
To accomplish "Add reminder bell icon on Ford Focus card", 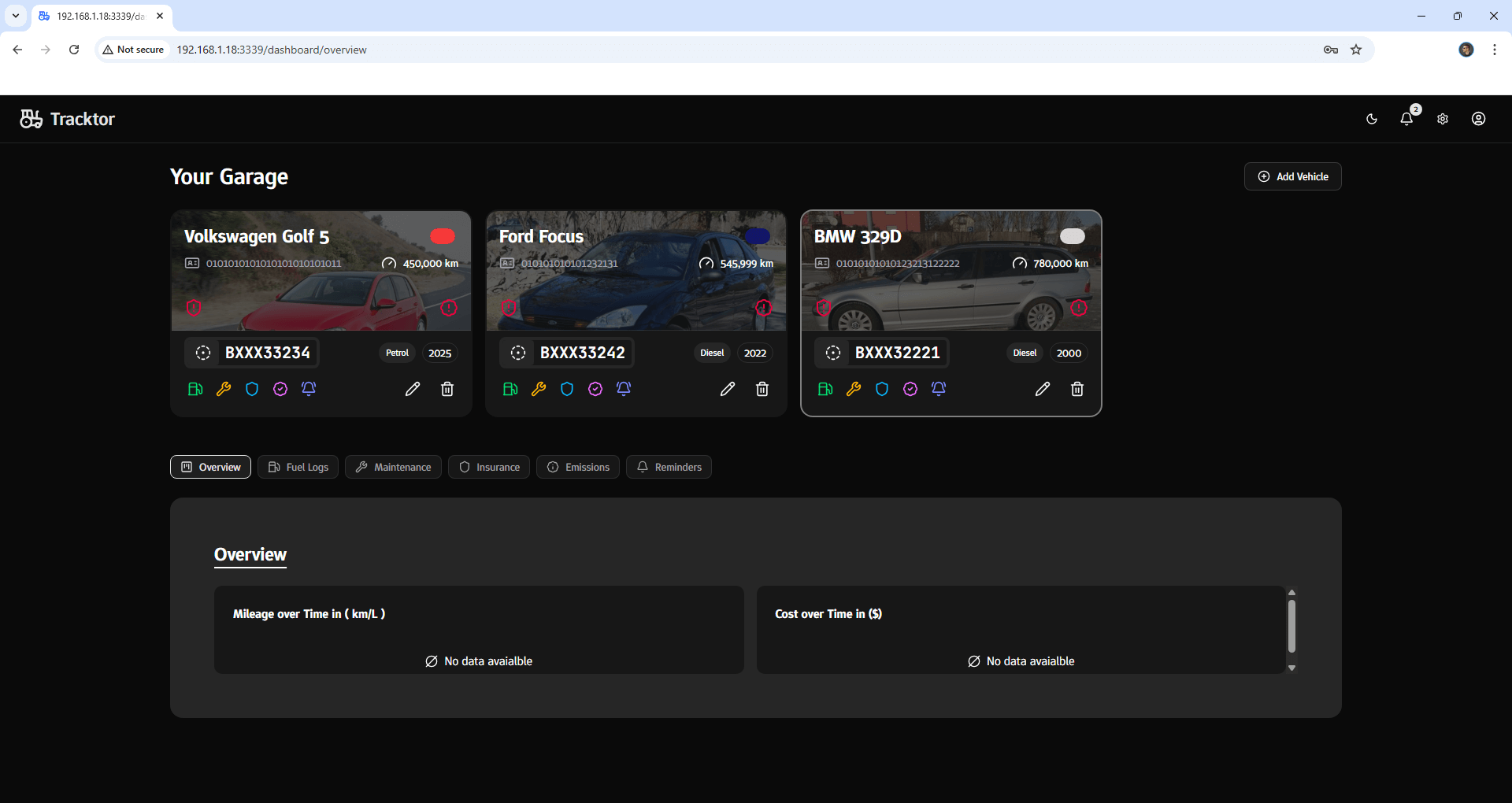I will click(624, 389).
